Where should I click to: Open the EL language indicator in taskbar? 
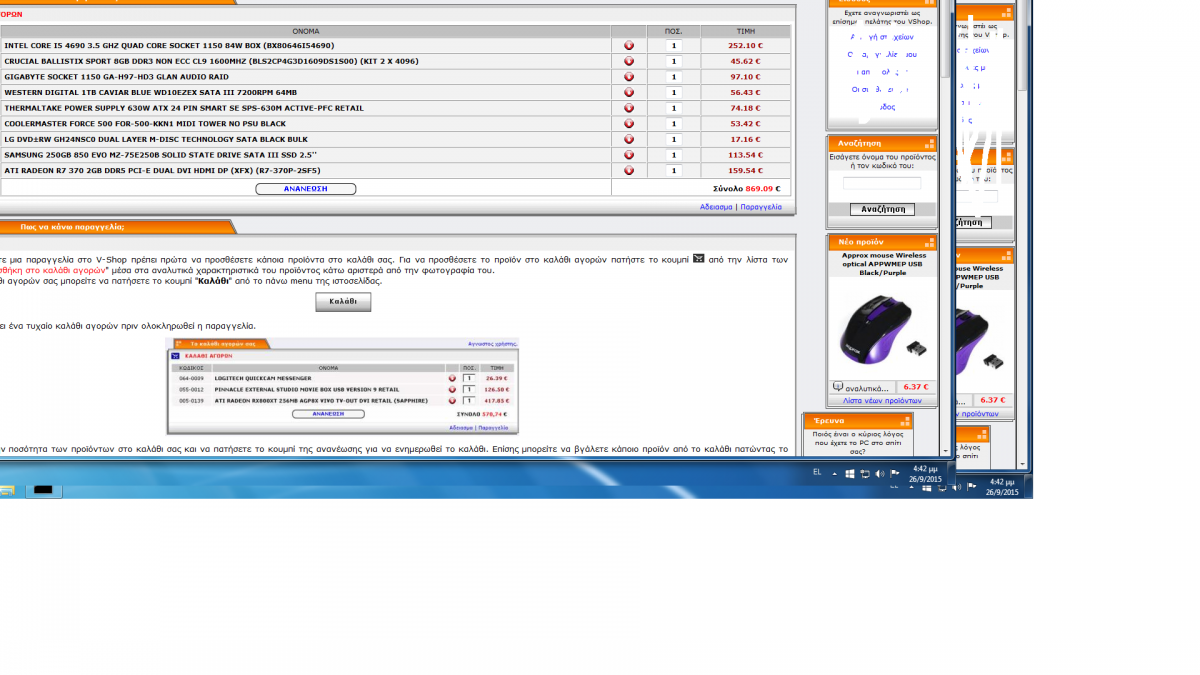tap(817, 472)
